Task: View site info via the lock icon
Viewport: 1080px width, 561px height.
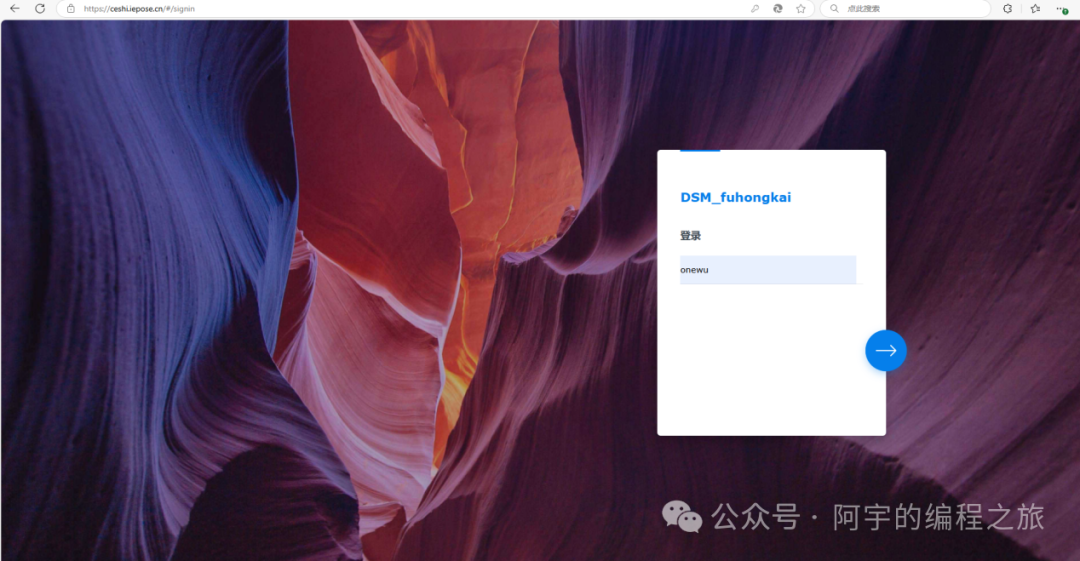Action: point(70,8)
